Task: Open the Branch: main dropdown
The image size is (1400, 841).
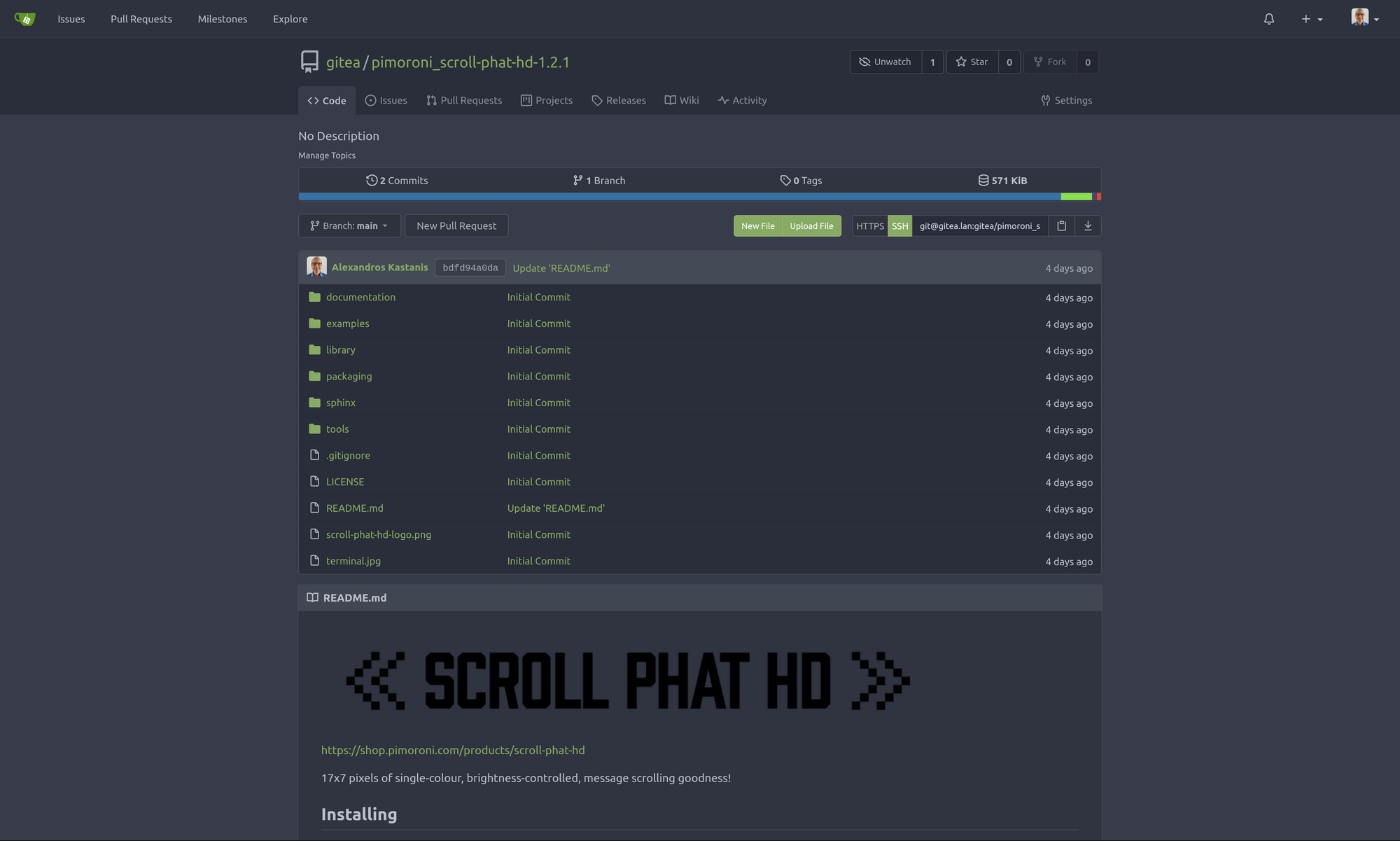Action: pos(349,225)
